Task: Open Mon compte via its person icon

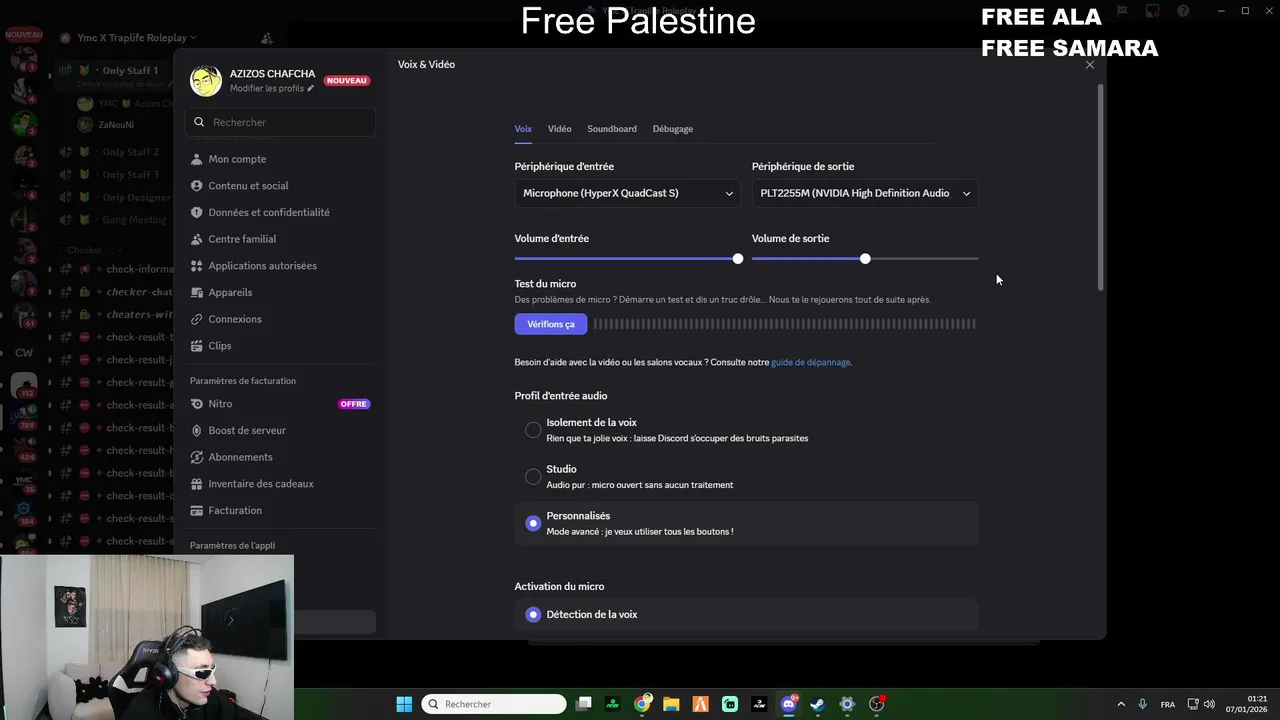Action: point(197,159)
